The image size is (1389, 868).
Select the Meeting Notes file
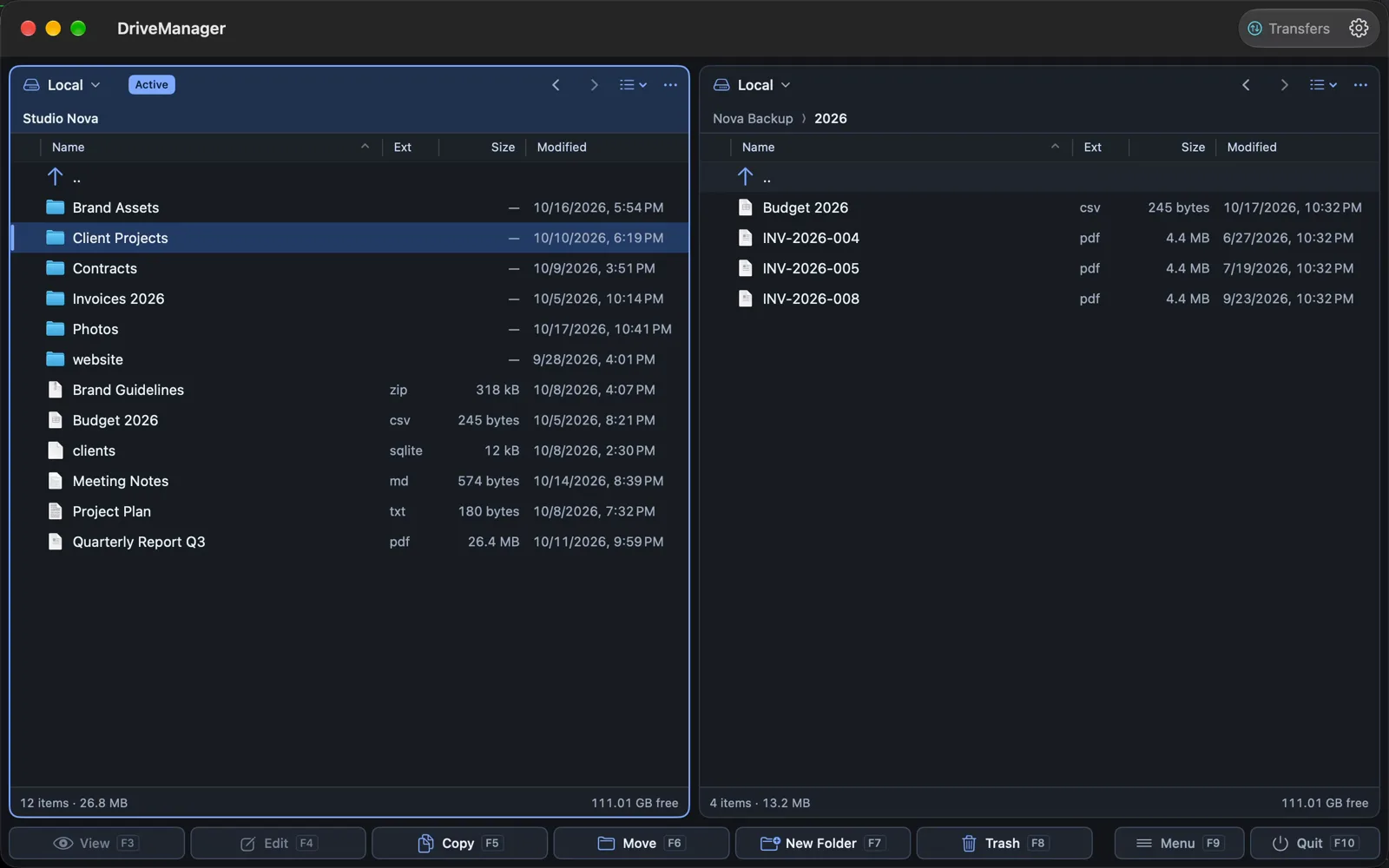click(350, 481)
